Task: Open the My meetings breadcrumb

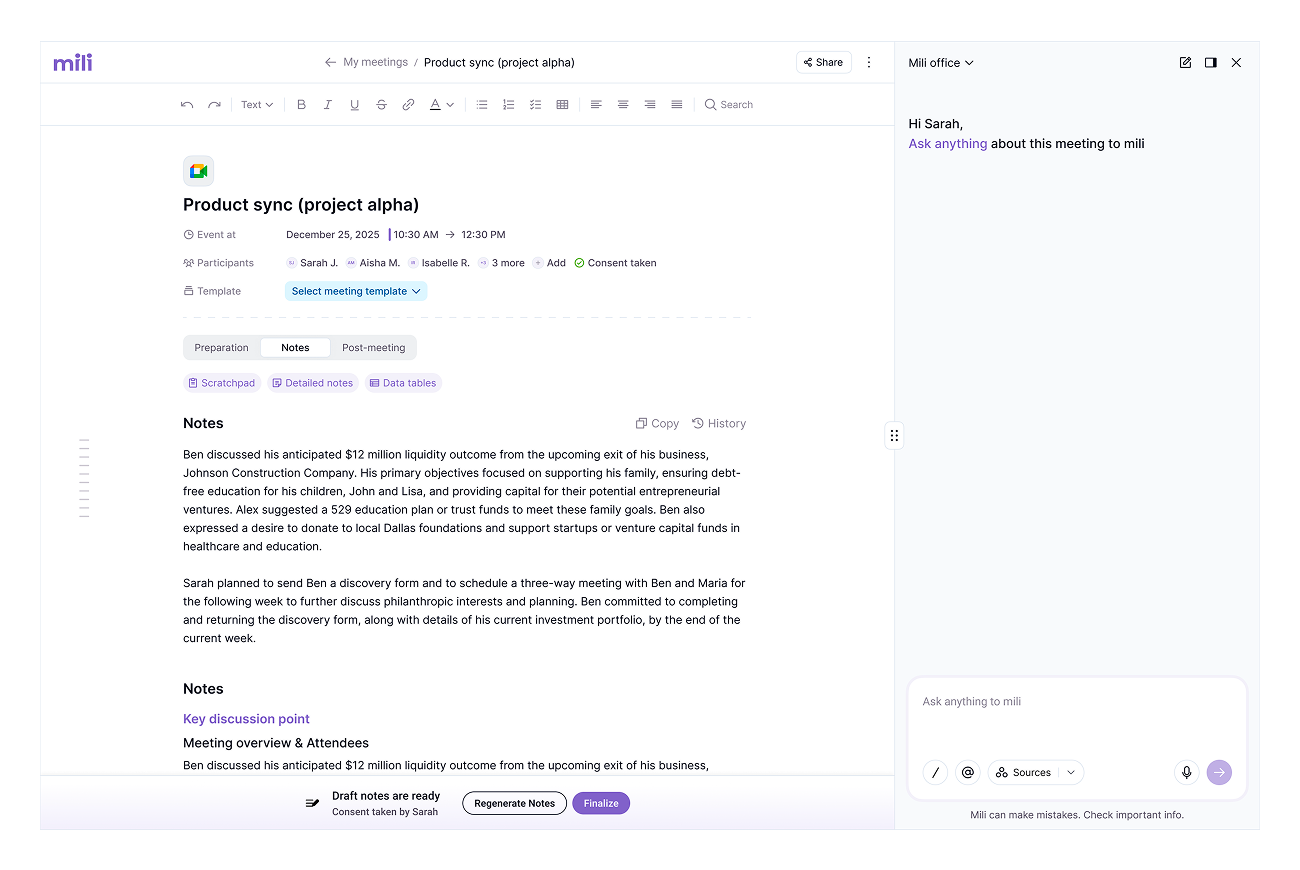Action: pos(375,62)
